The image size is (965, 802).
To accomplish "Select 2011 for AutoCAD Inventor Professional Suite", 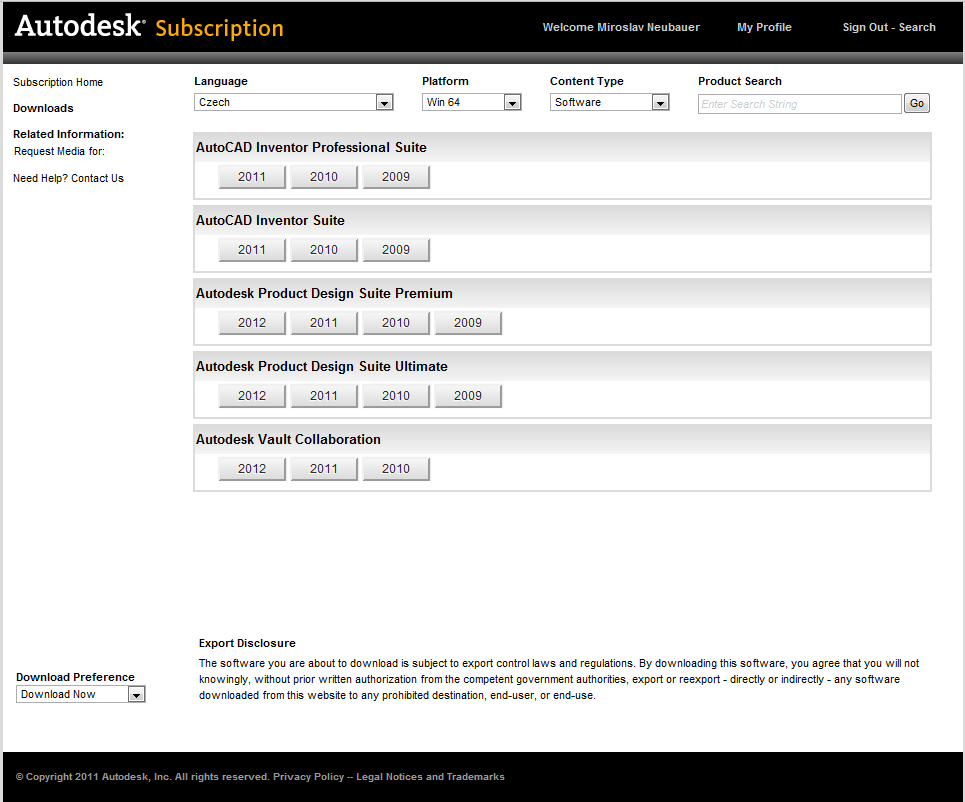I will click(x=252, y=177).
